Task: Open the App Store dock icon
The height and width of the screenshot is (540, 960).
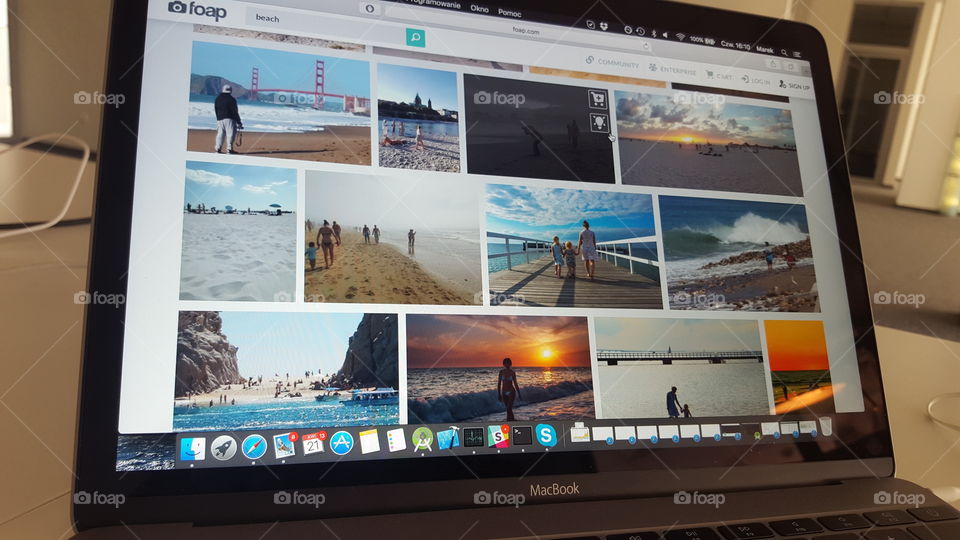Action: (x=342, y=442)
